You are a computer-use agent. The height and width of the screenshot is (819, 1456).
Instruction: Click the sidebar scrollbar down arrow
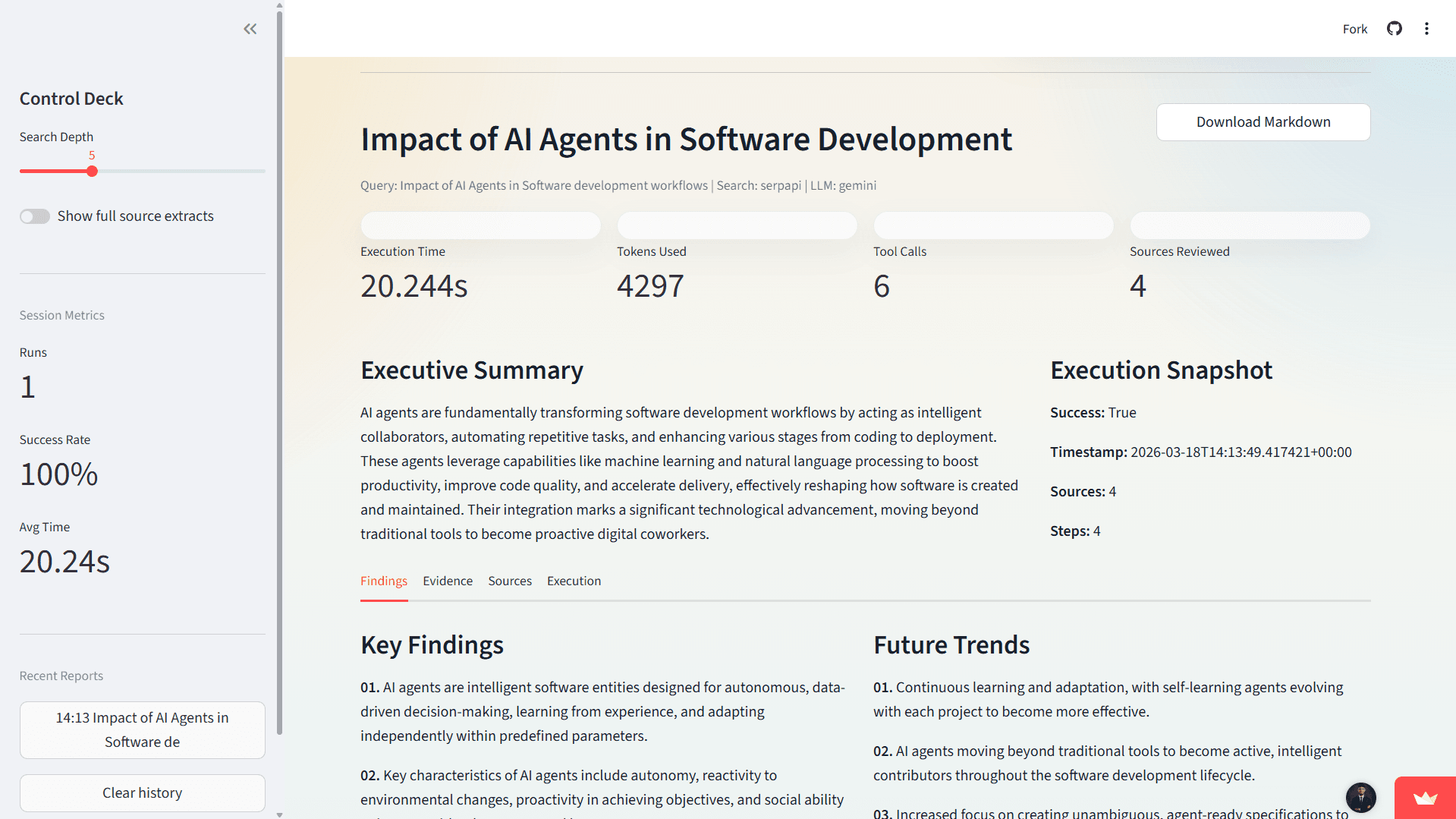pyautogui.click(x=279, y=813)
